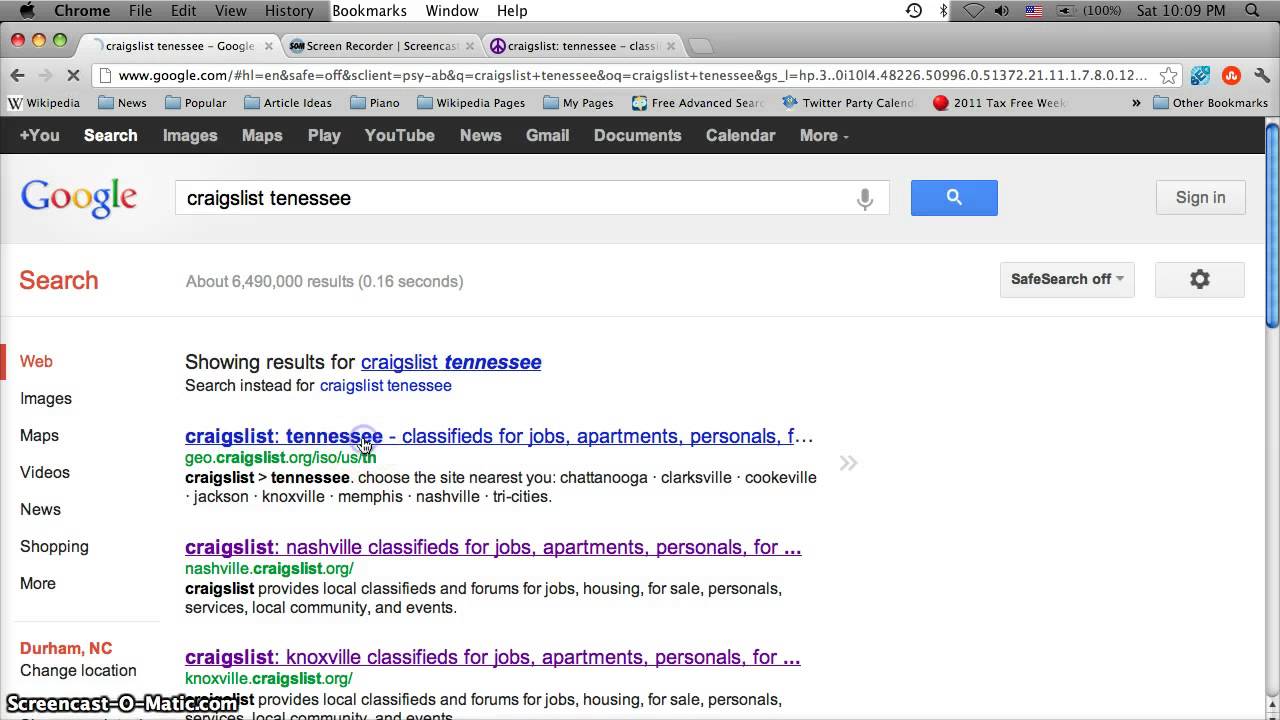Open Twitter Party Calendar bookmark
1280x720 pixels.
click(x=848, y=103)
